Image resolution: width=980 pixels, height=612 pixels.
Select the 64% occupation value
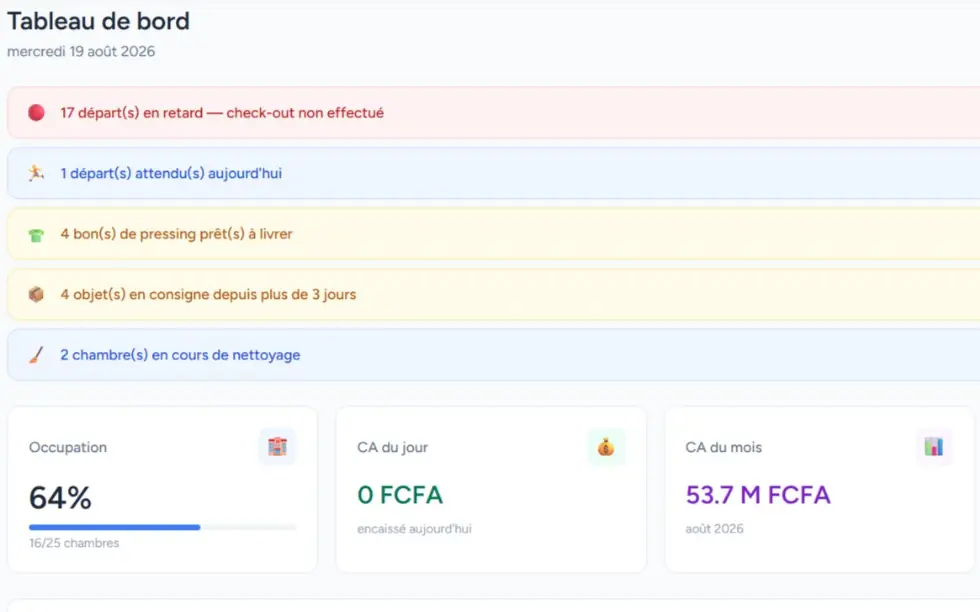click(x=61, y=498)
